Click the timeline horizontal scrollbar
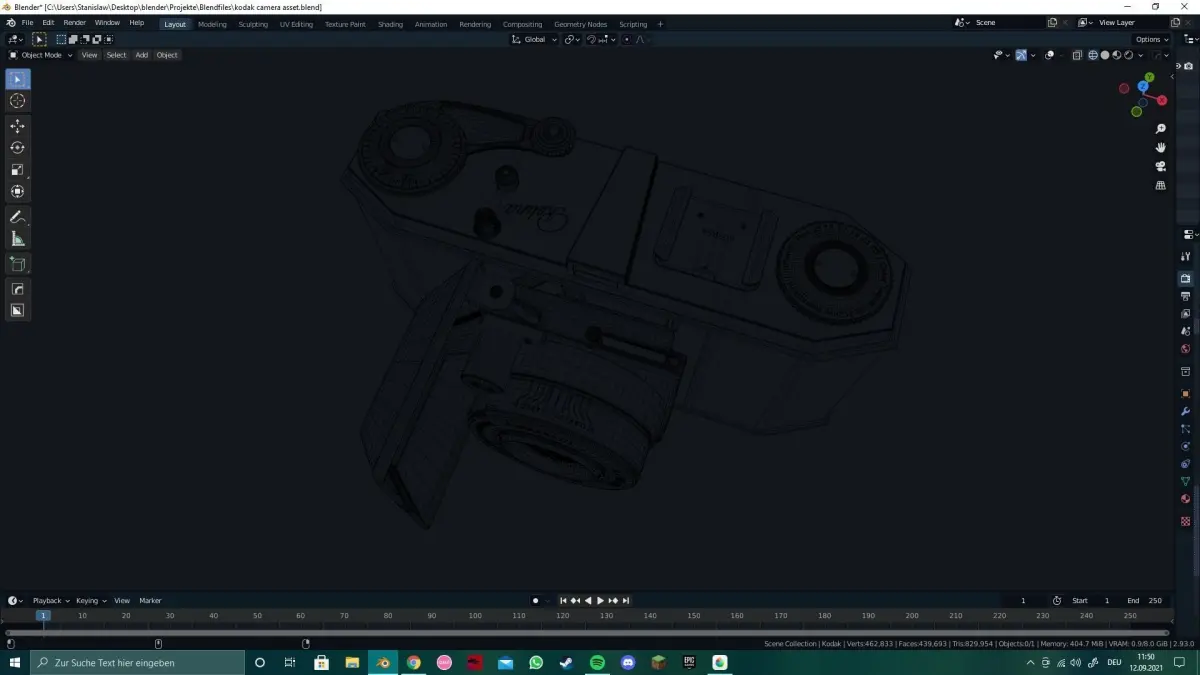 (587, 632)
